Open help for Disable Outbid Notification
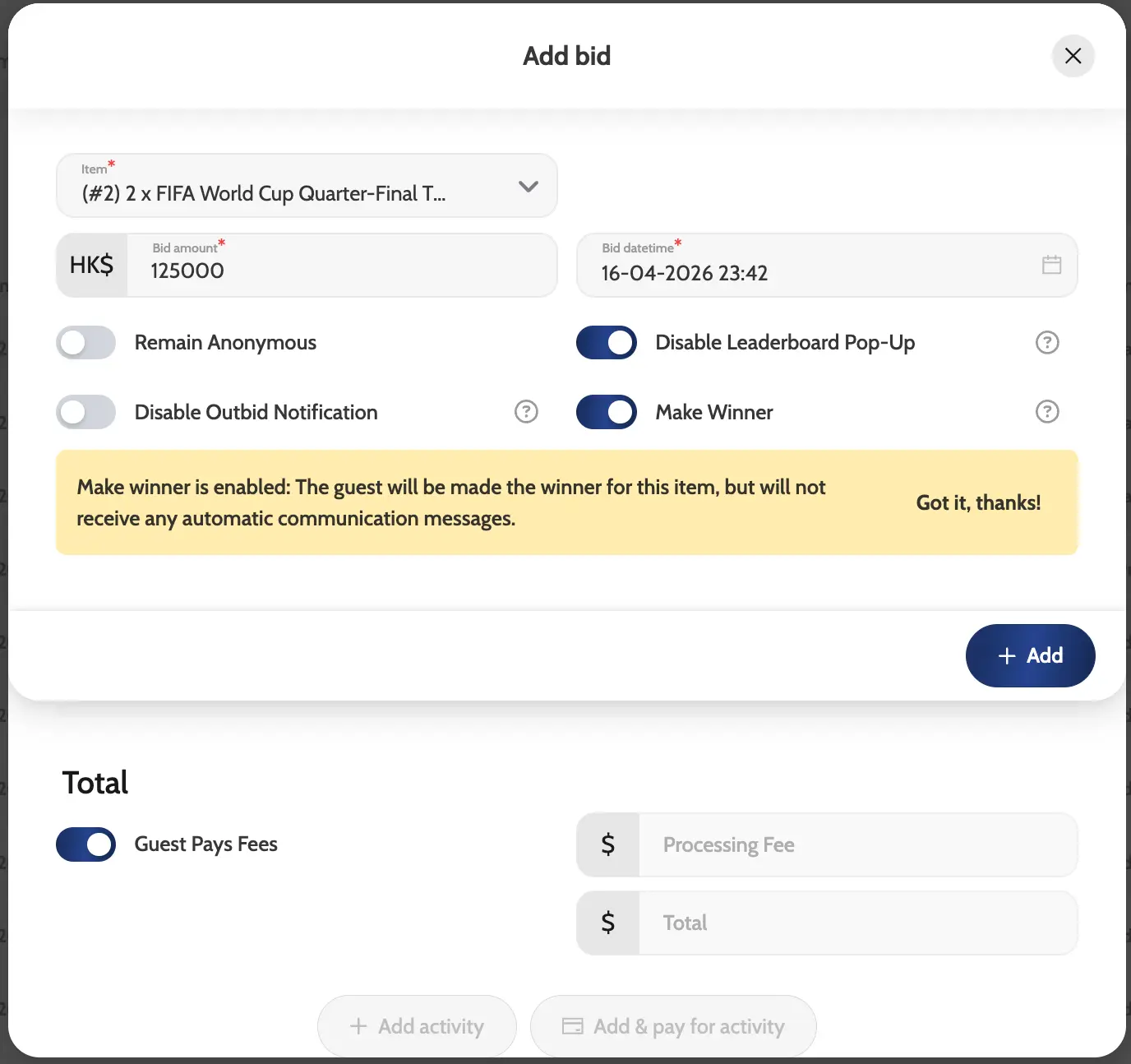The width and height of the screenshot is (1131, 1064). click(526, 411)
